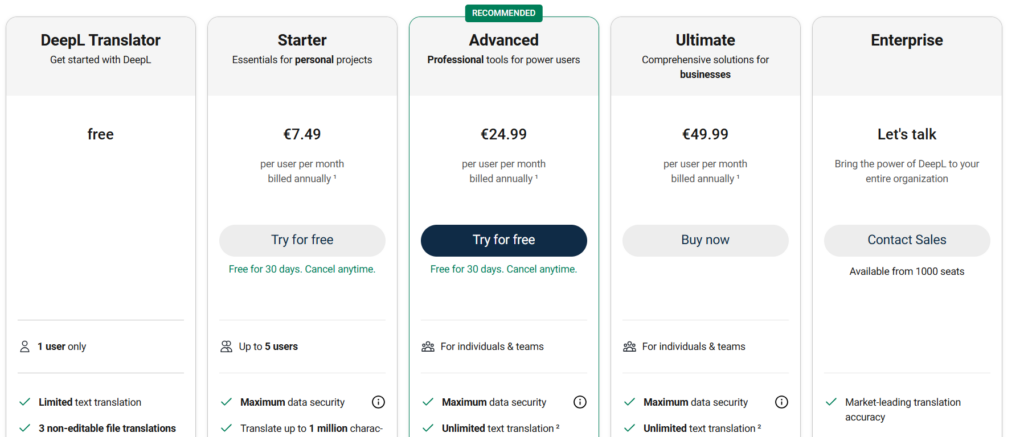Click the Contact Sales button
1024x437 pixels.
pos(906,240)
